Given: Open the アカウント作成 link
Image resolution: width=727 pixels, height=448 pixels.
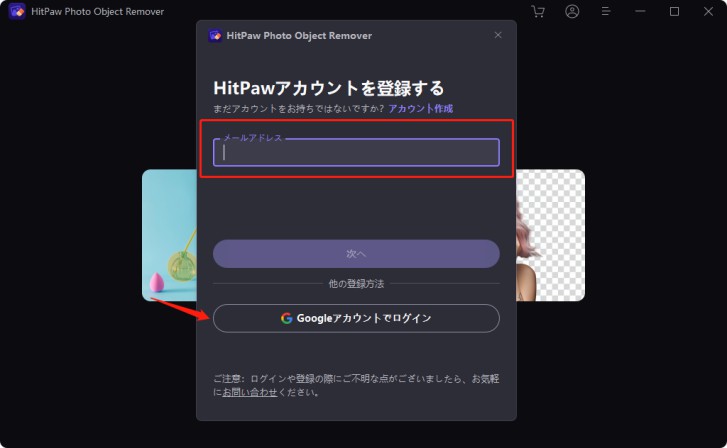Looking at the screenshot, I should 421,109.
